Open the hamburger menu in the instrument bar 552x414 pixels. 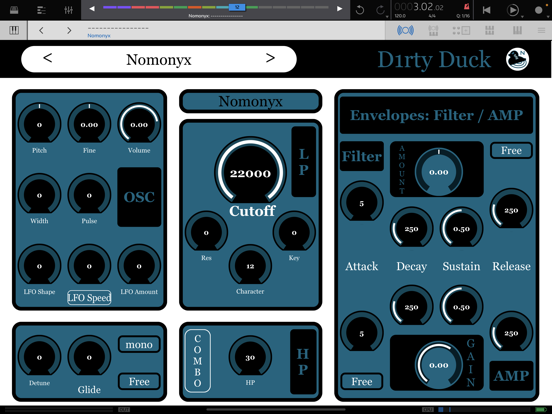pyautogui.click(x=541, y=31)
